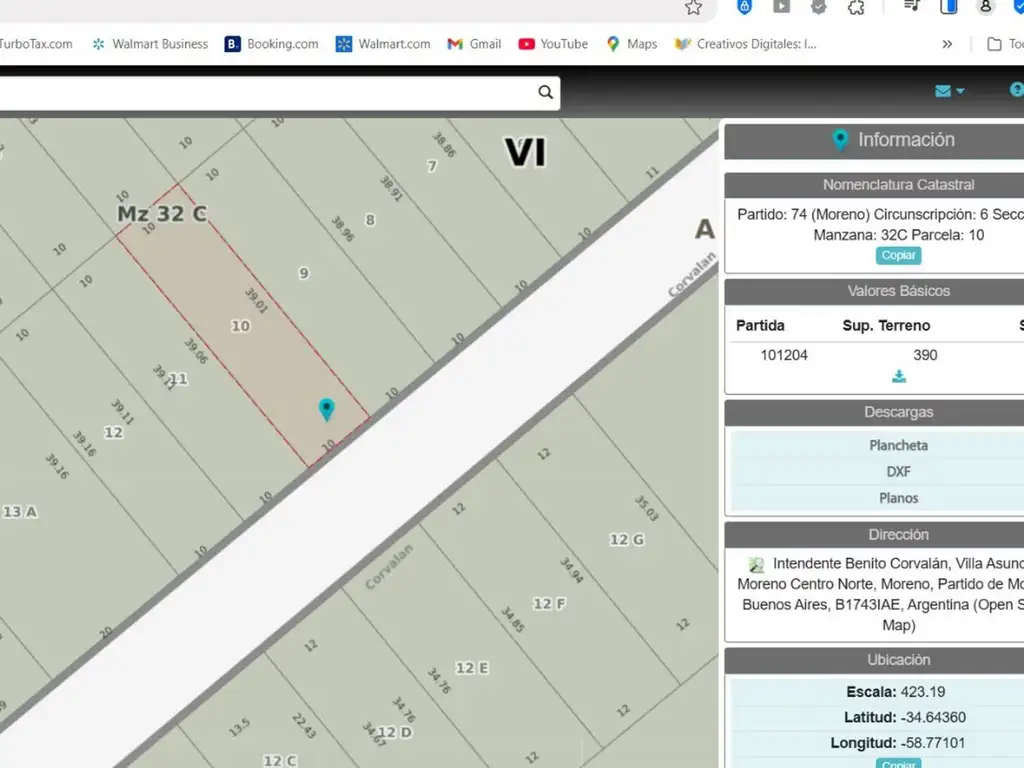The width and height of the screenshot is (1024, 768).
Task: Open the browser extensions puzzle icon
Action: 856,7
